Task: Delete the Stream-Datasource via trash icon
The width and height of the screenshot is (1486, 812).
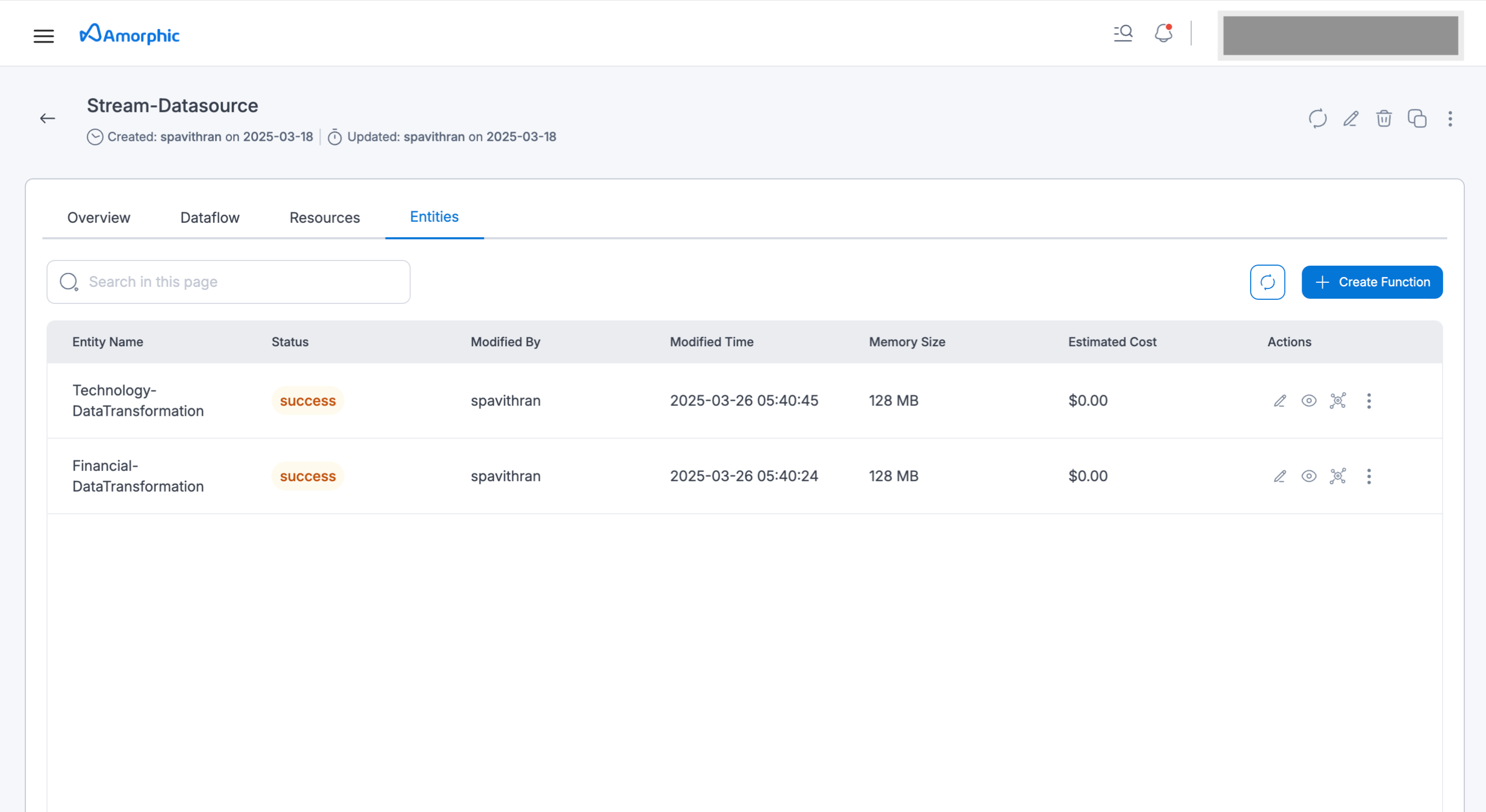Action: point(1384,119)
